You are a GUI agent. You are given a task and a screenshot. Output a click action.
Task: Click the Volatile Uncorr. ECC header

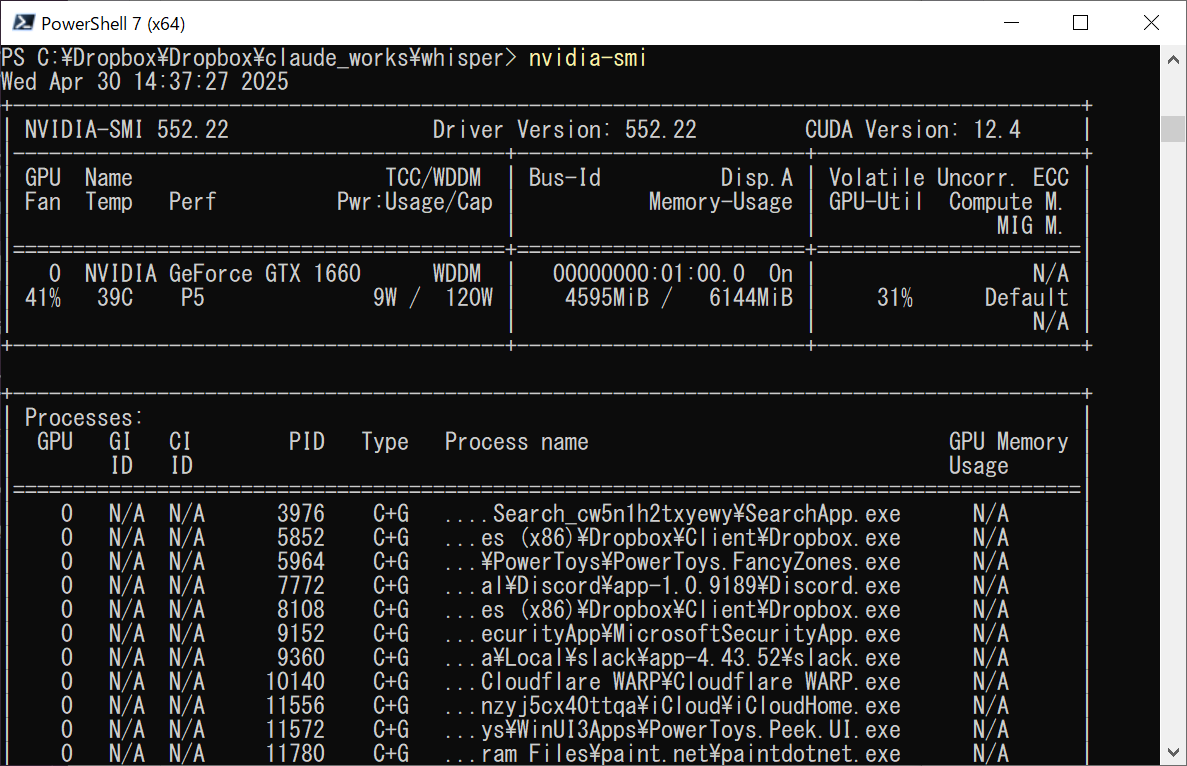click(949, 178)
